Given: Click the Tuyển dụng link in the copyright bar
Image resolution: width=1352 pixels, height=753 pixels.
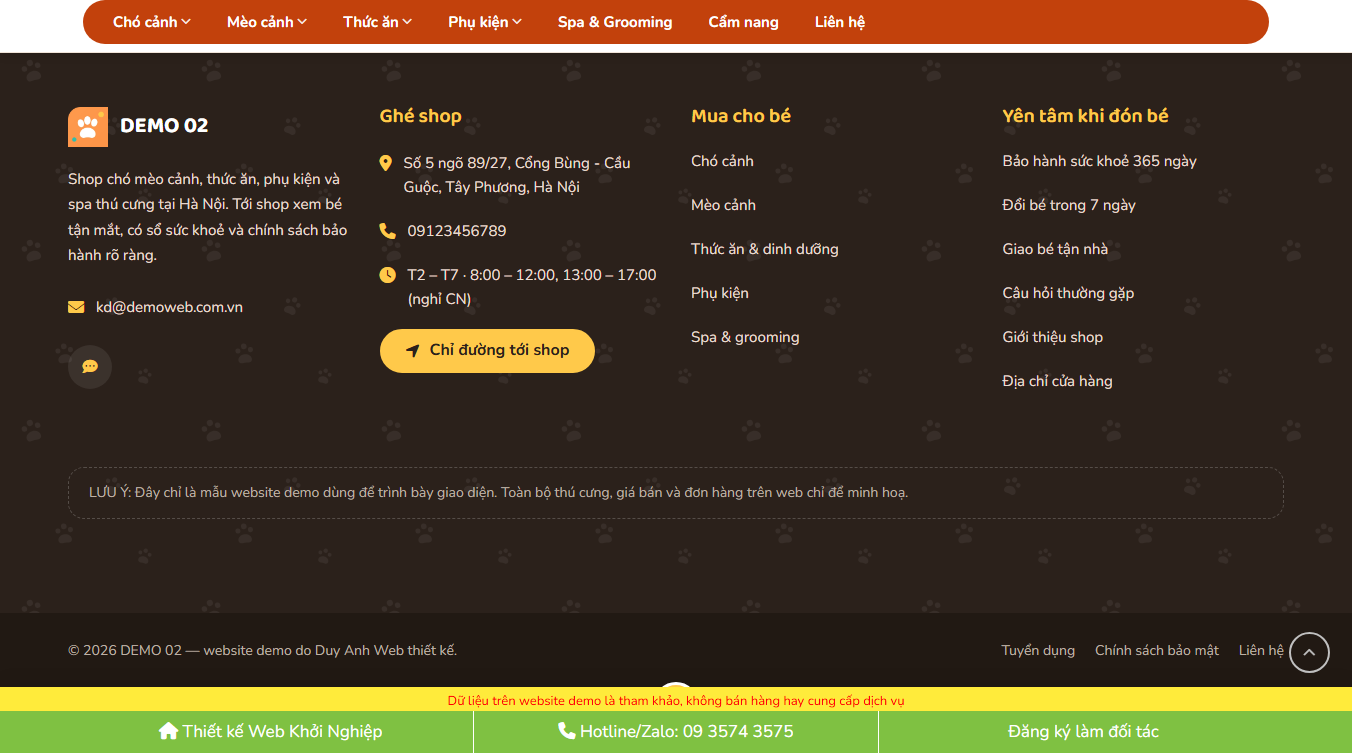Looking at the screenshot, I should 1038,650.
